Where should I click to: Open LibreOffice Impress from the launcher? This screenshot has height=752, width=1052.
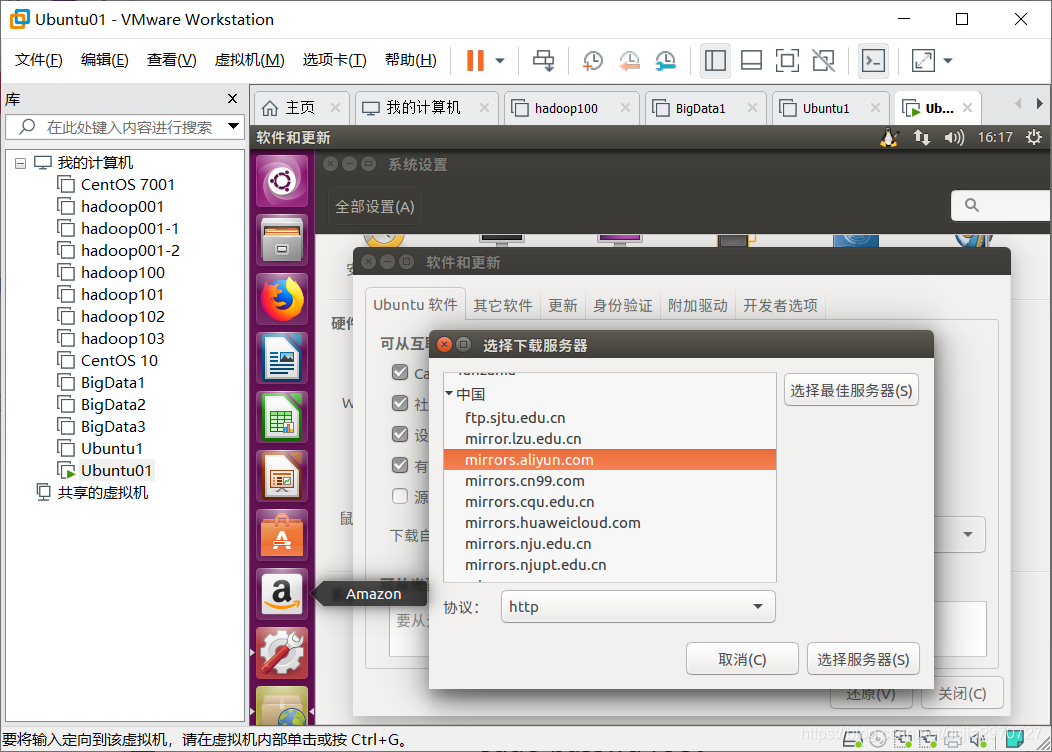click(x=282, y=476)
